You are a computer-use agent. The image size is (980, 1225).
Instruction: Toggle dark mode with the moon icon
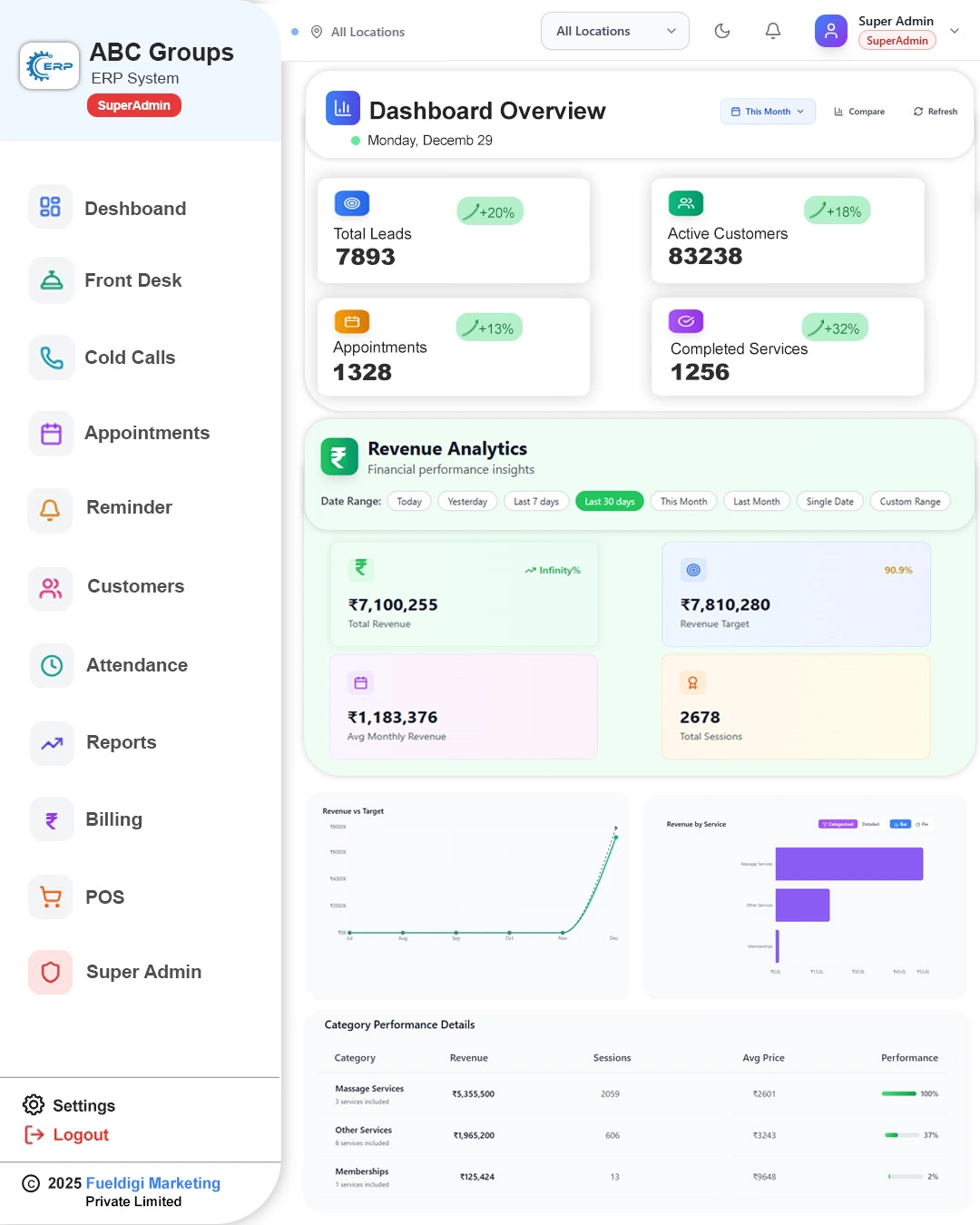point(722,31)
